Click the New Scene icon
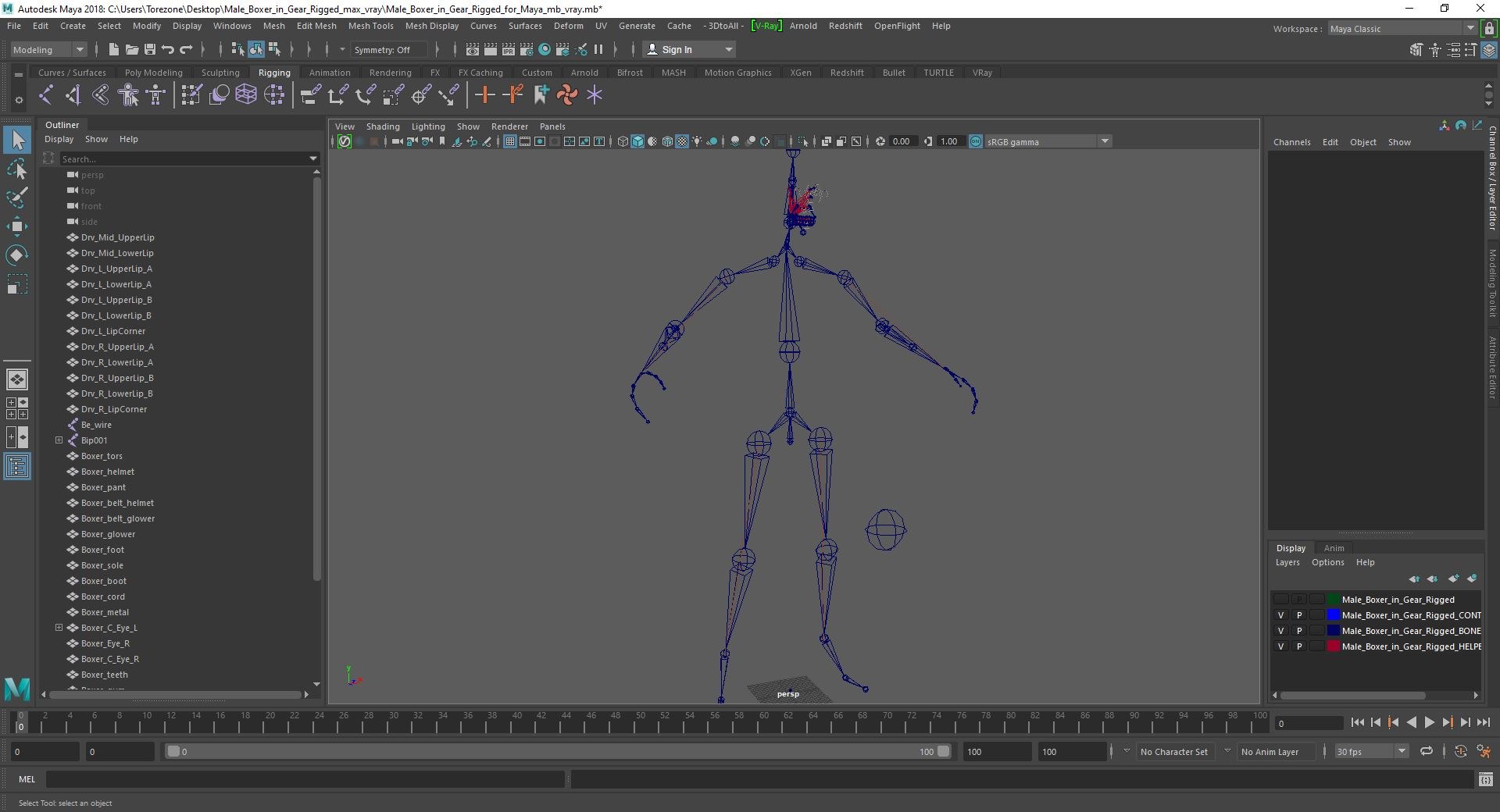 coord(113,49)
